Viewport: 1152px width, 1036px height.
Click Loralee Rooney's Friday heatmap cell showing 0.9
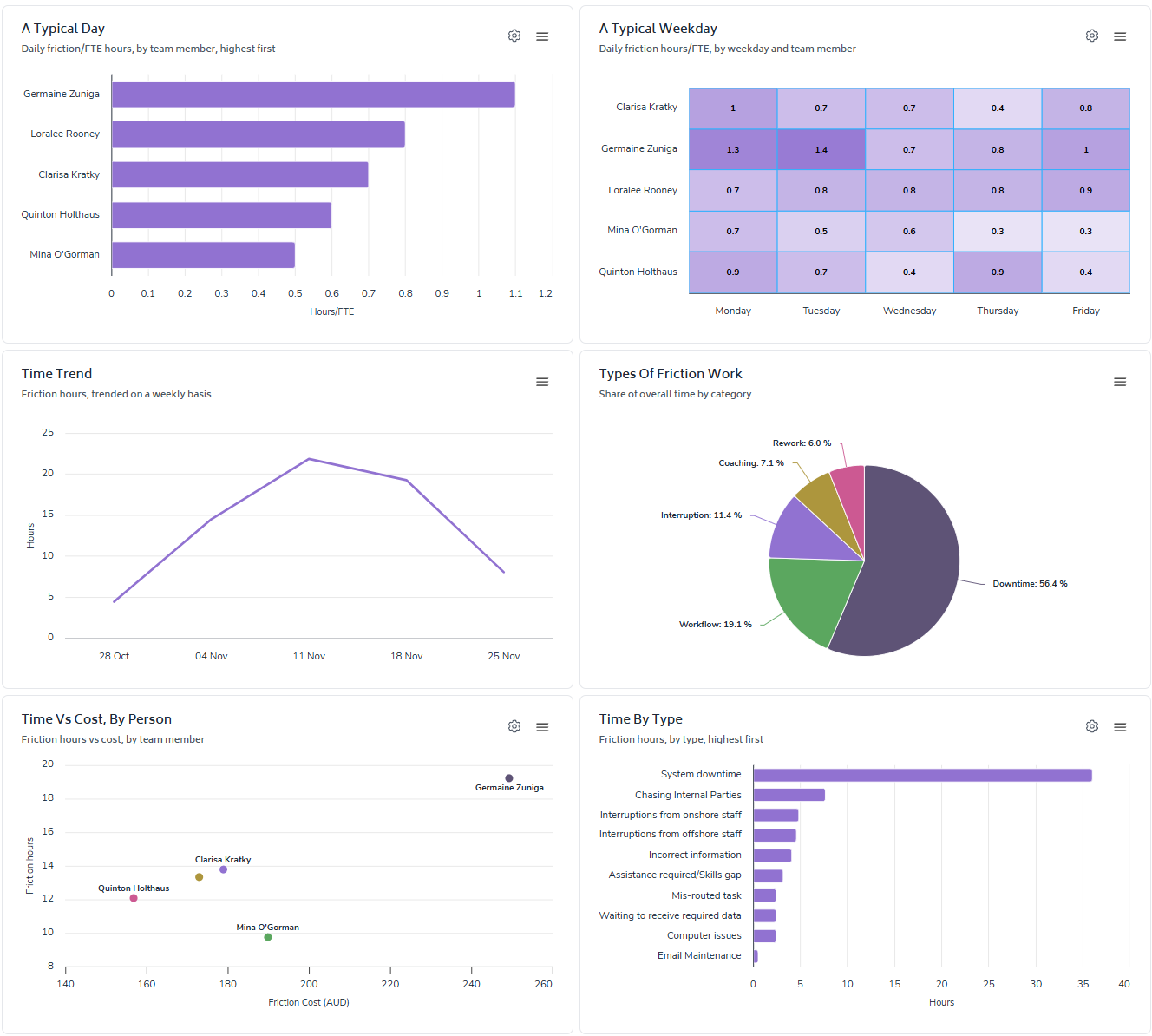1086,190
